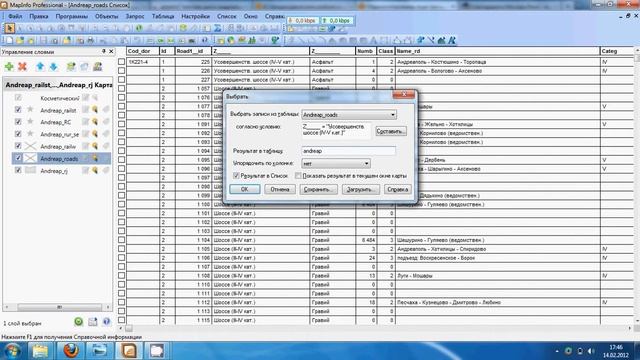Click the Name_rd column header
The width and height of the screenshot is (640, 360).
[498, 51]
